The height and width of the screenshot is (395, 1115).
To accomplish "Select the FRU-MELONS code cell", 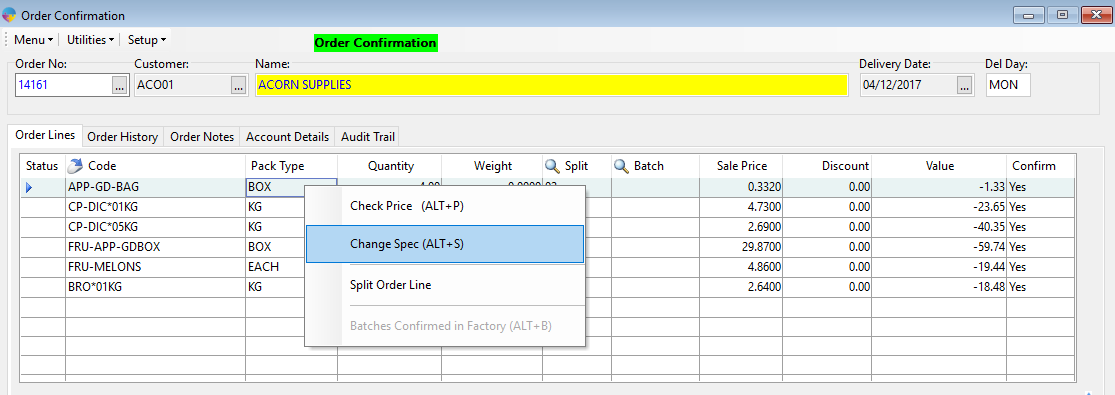I will click(x=155, y=267).
